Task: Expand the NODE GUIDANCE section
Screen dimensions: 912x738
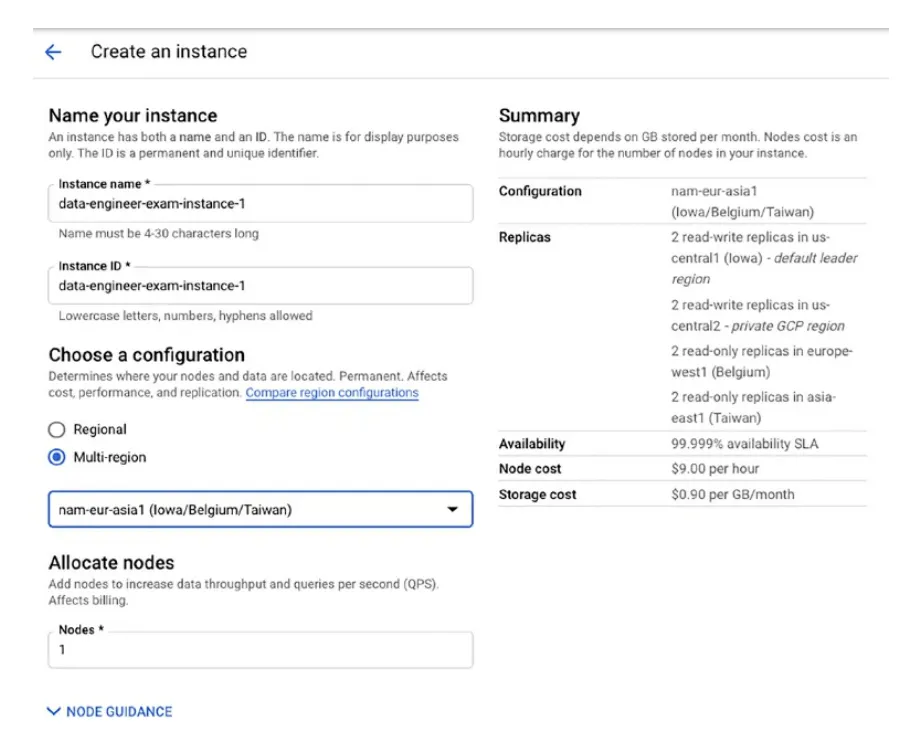Action: click(109, 712)
